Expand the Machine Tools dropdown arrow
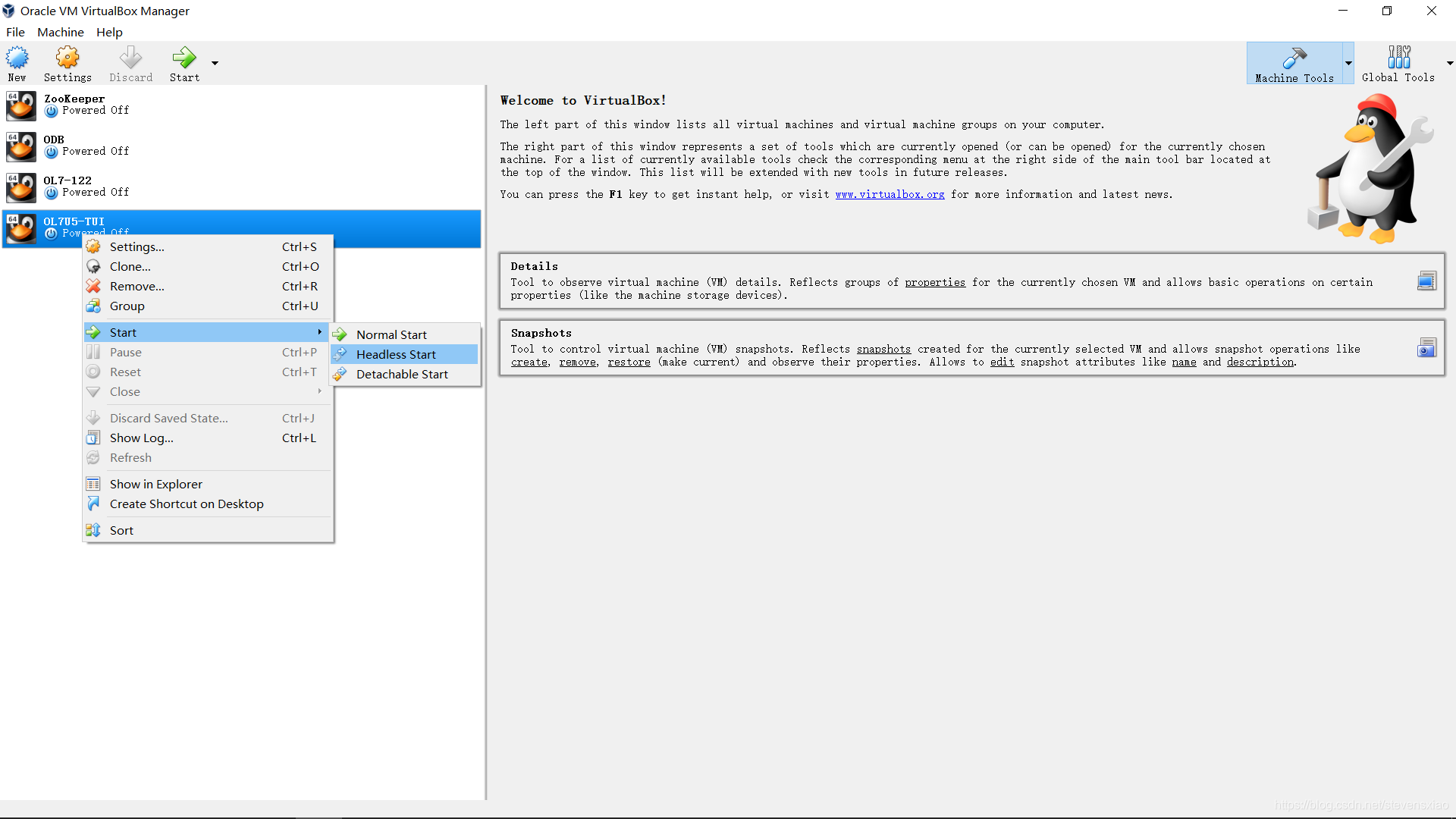The height and width of the screenshot is (819, 1456). coord(1348,63)
